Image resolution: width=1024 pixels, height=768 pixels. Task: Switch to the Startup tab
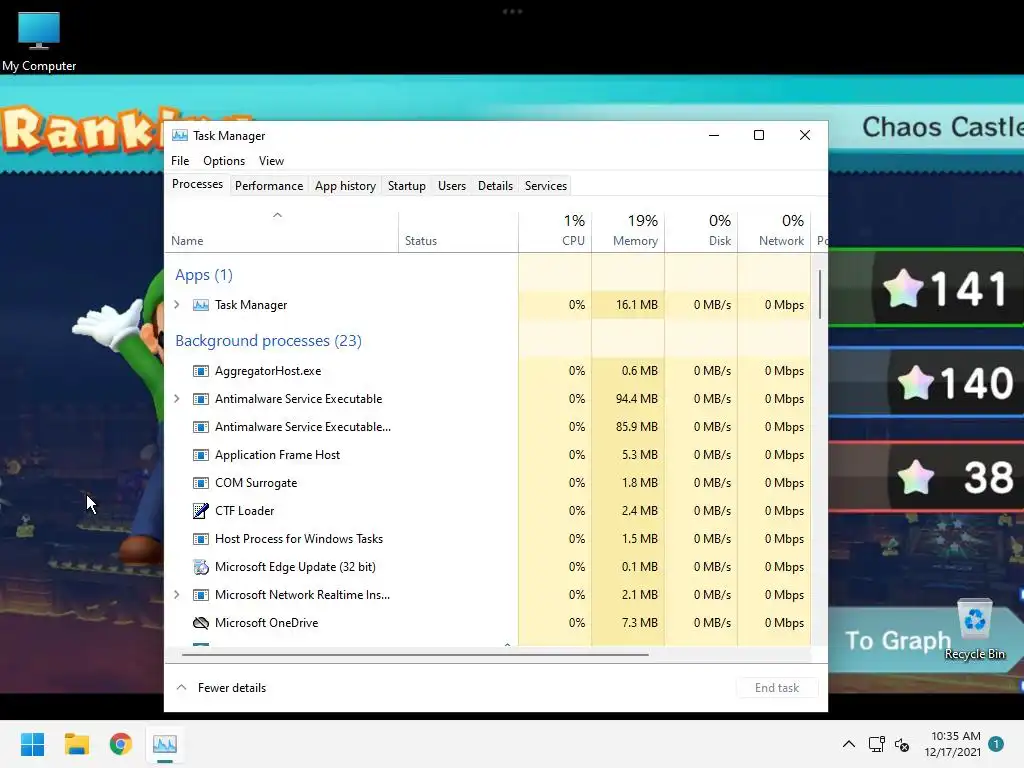(x=407, y=186)
